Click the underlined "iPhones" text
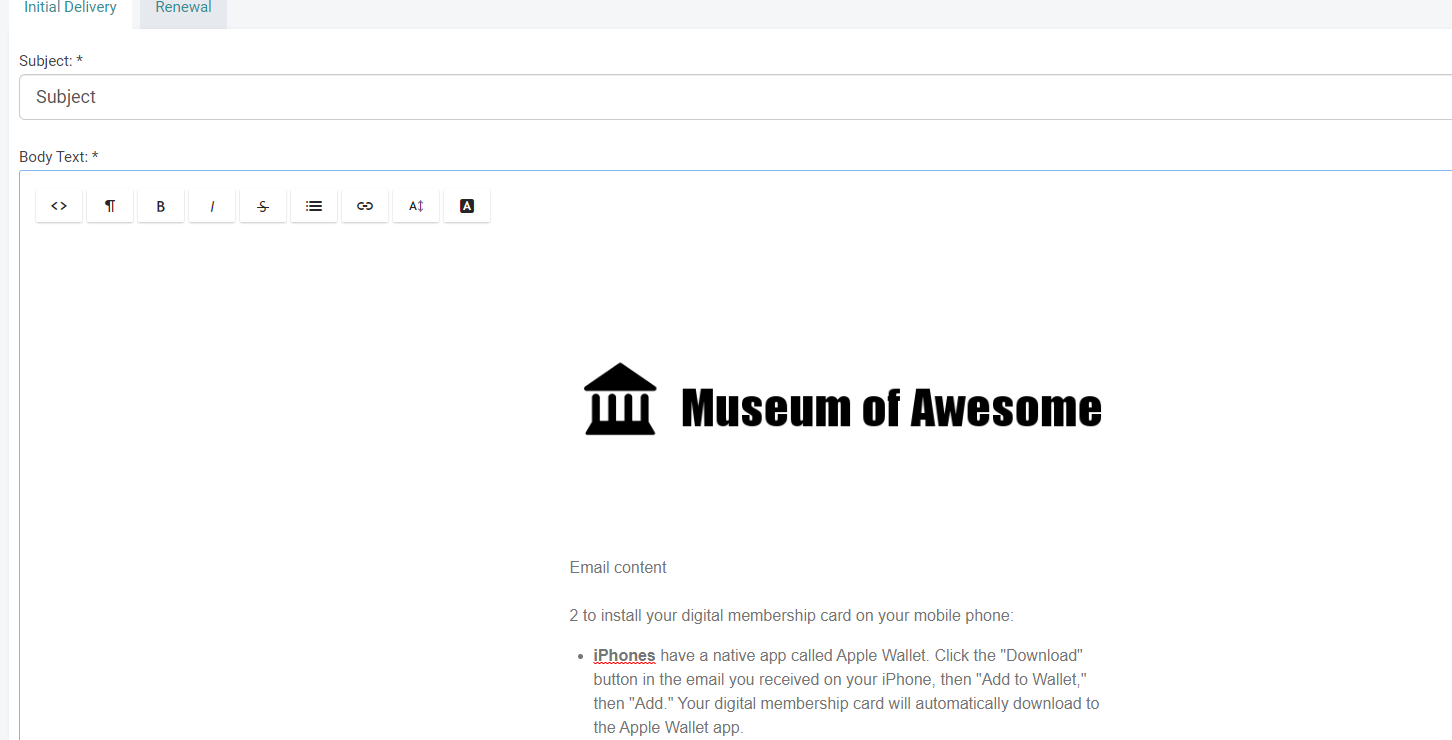The width and height of the screenshot is (1452, 740). 624,656
